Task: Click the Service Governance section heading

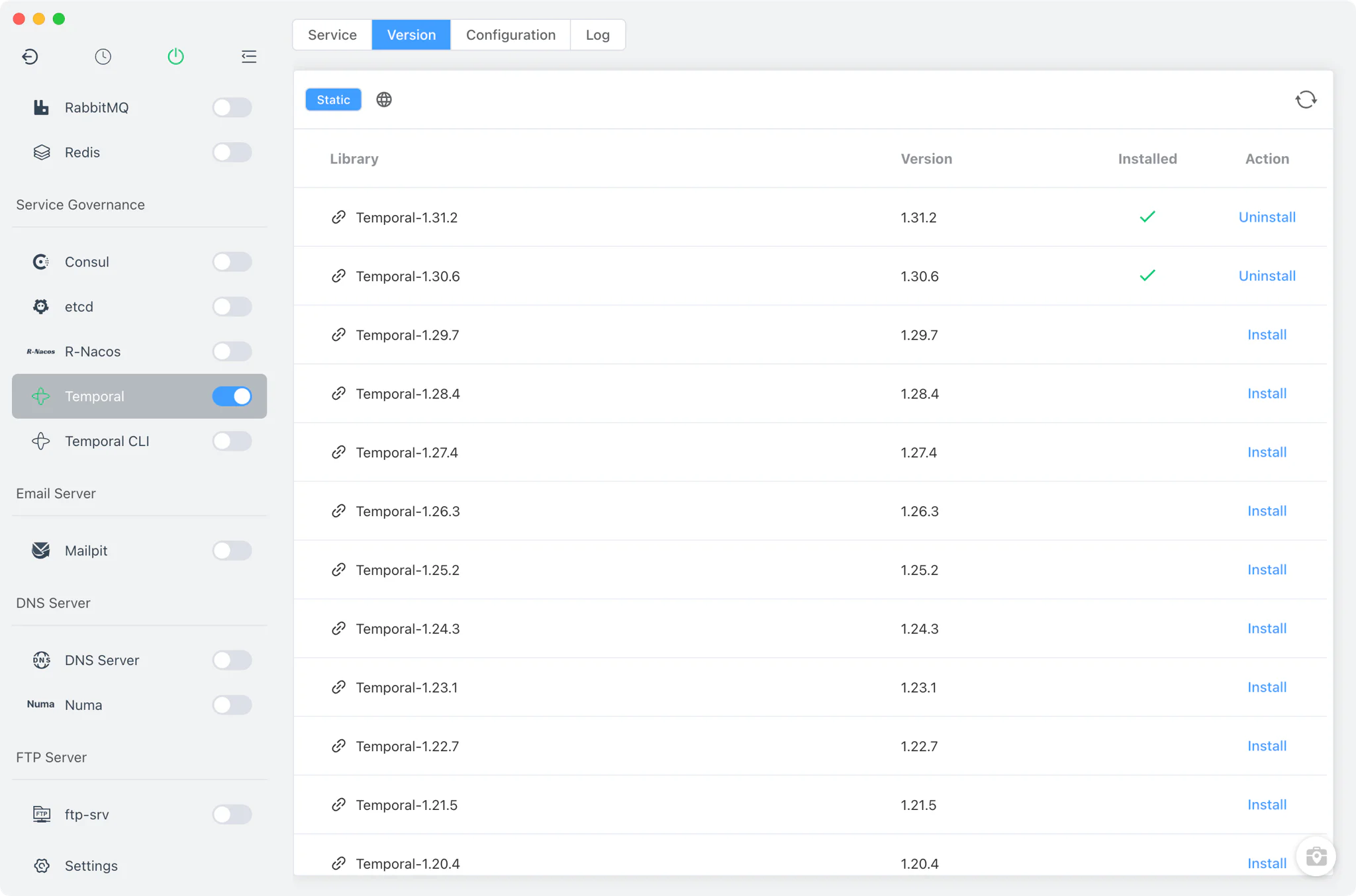Action: pos(80,204)
